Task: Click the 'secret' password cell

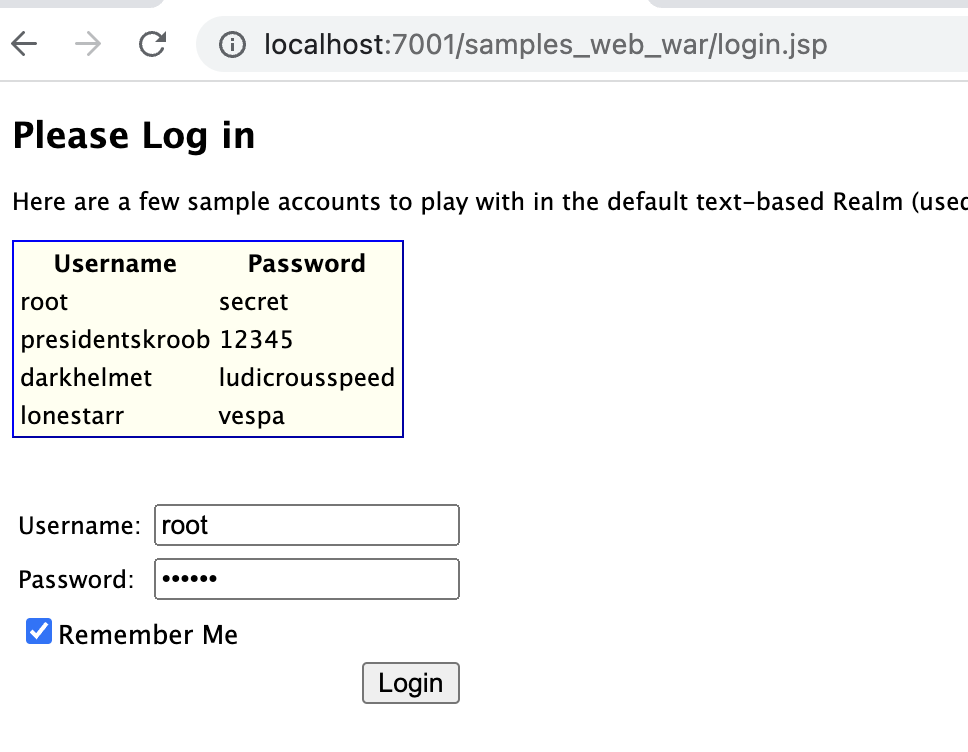Action: pyautogui.click(x=253, y=302)
